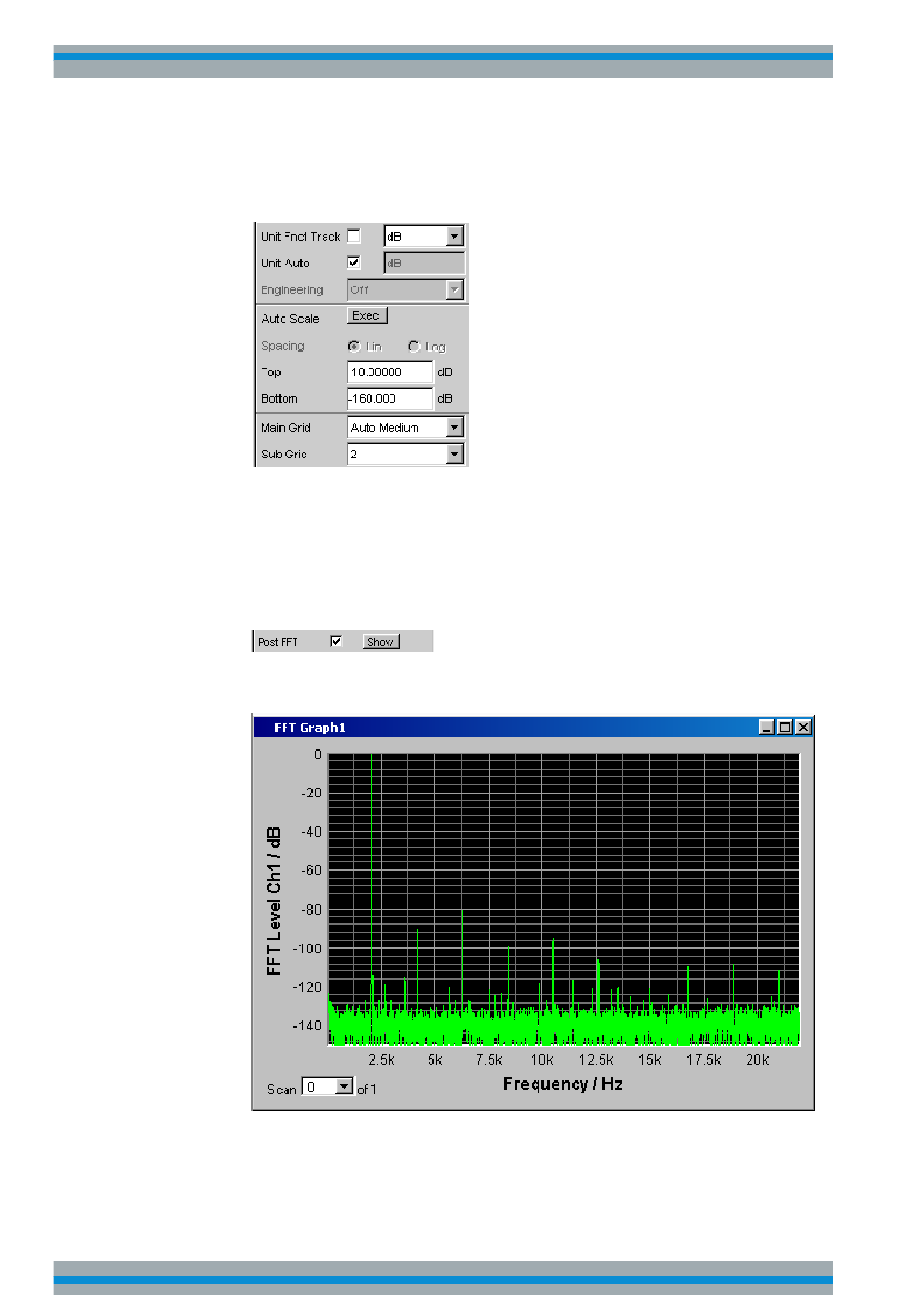This screenshot has height=1316, width=907.
Task: Click the -80 level axis tick label
Action: [x=311, y=910]
